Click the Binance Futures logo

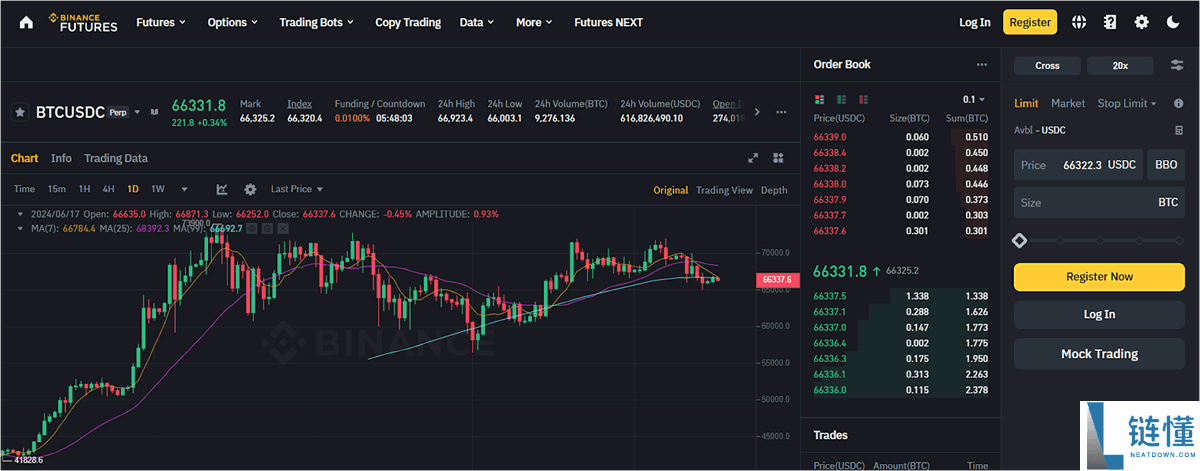coord(83,22)
